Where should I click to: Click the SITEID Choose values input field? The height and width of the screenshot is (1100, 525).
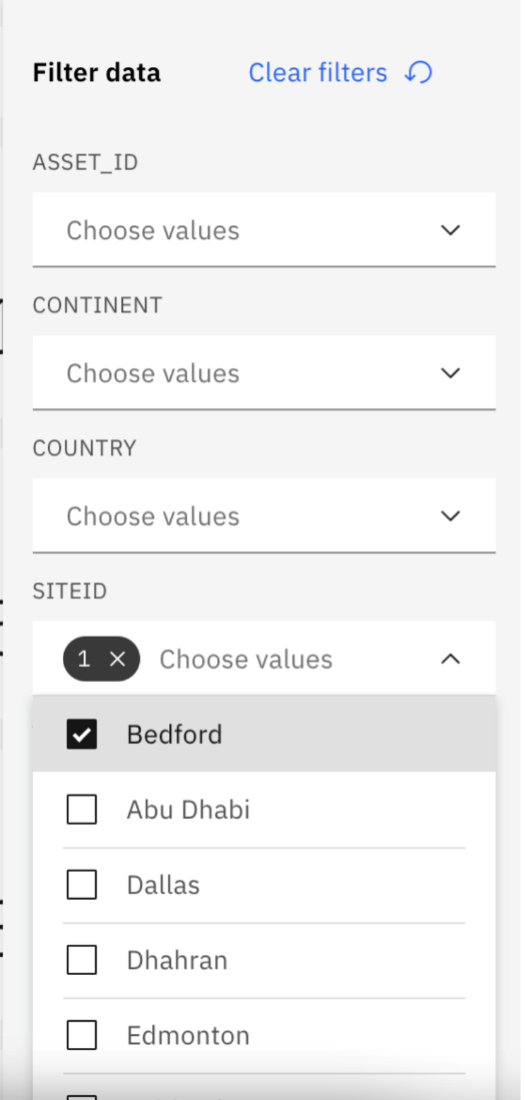coord(246,659)
